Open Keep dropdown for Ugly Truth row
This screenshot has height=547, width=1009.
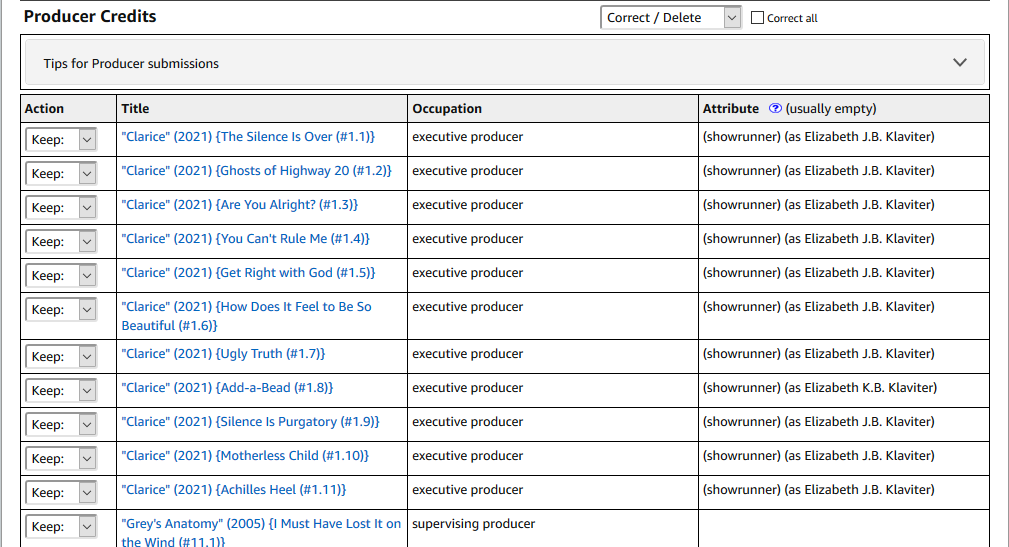pyautogui.click(x=61, y=356)
